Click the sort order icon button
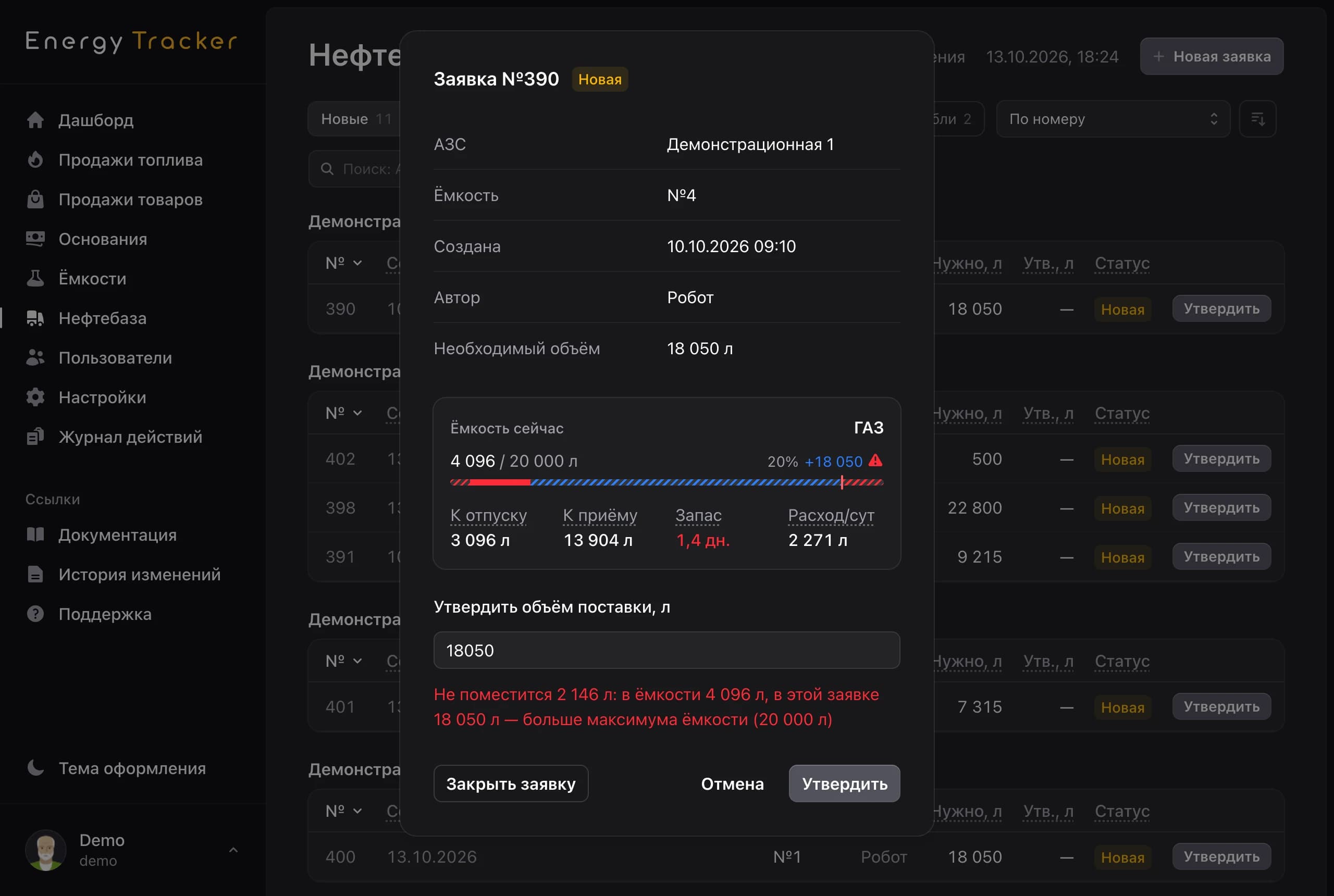The height and width of the screenshot is (896, 1334). [x=1257, y=119]
